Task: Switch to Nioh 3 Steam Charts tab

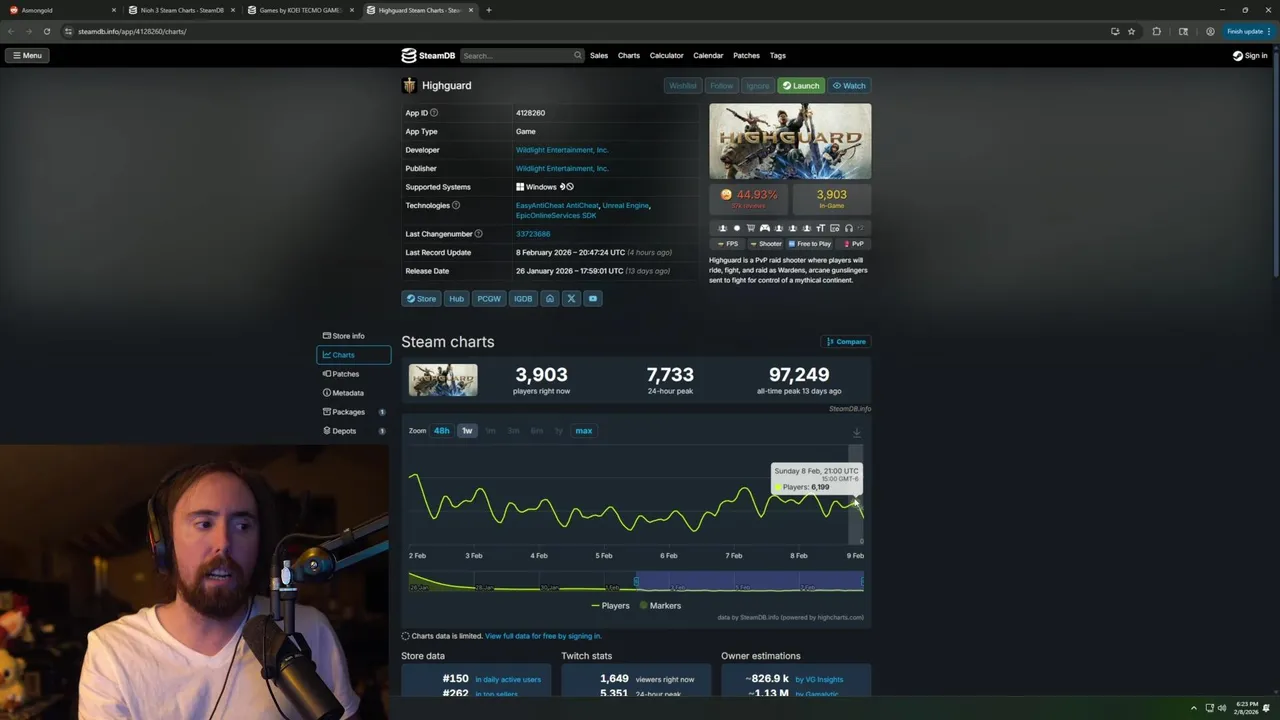Action: tap(182, 10)
